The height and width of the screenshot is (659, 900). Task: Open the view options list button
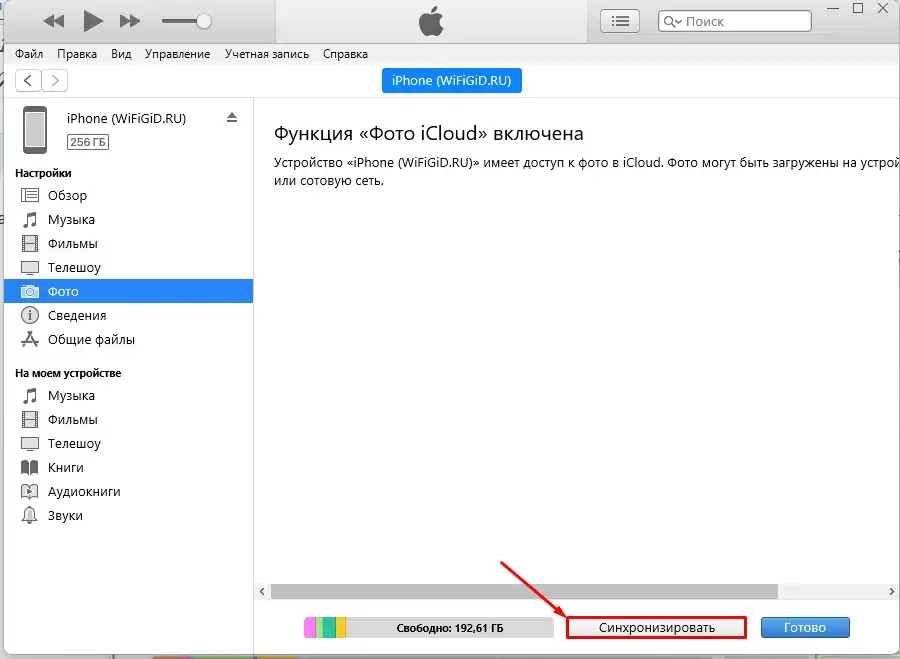tap(619, 20)
